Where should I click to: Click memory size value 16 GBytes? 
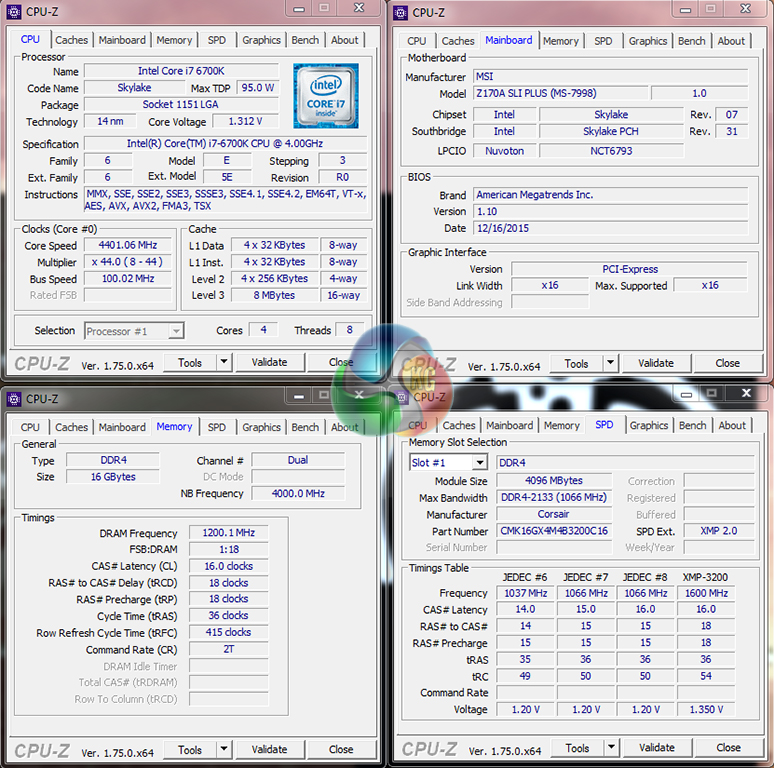[113, 477]
